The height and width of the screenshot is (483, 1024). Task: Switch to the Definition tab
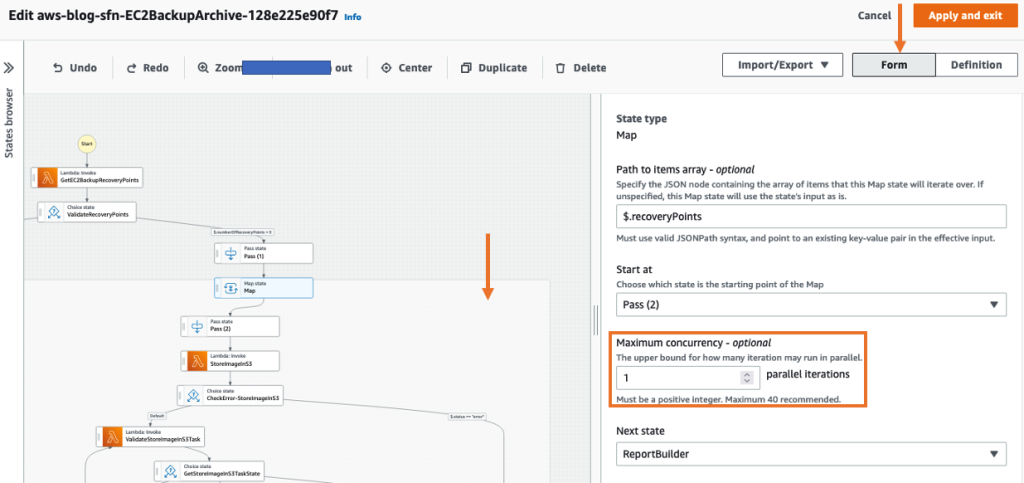(976, 65)
